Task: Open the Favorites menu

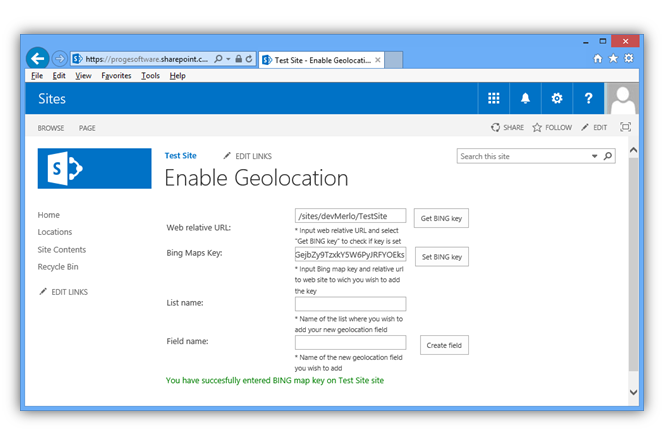Action: click(x=116, y=76)
